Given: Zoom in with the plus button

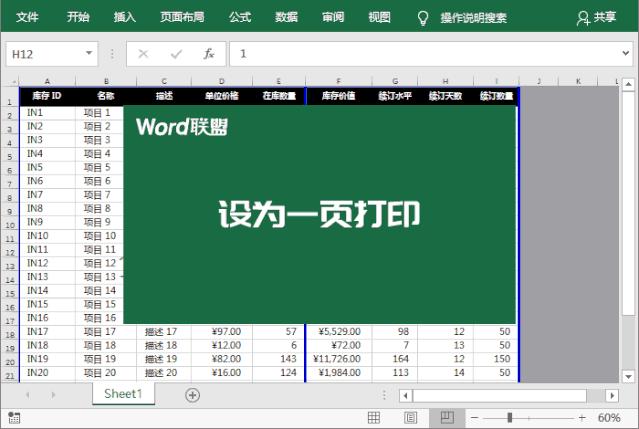Looking at the screenshot, I should tap(582, 418).
